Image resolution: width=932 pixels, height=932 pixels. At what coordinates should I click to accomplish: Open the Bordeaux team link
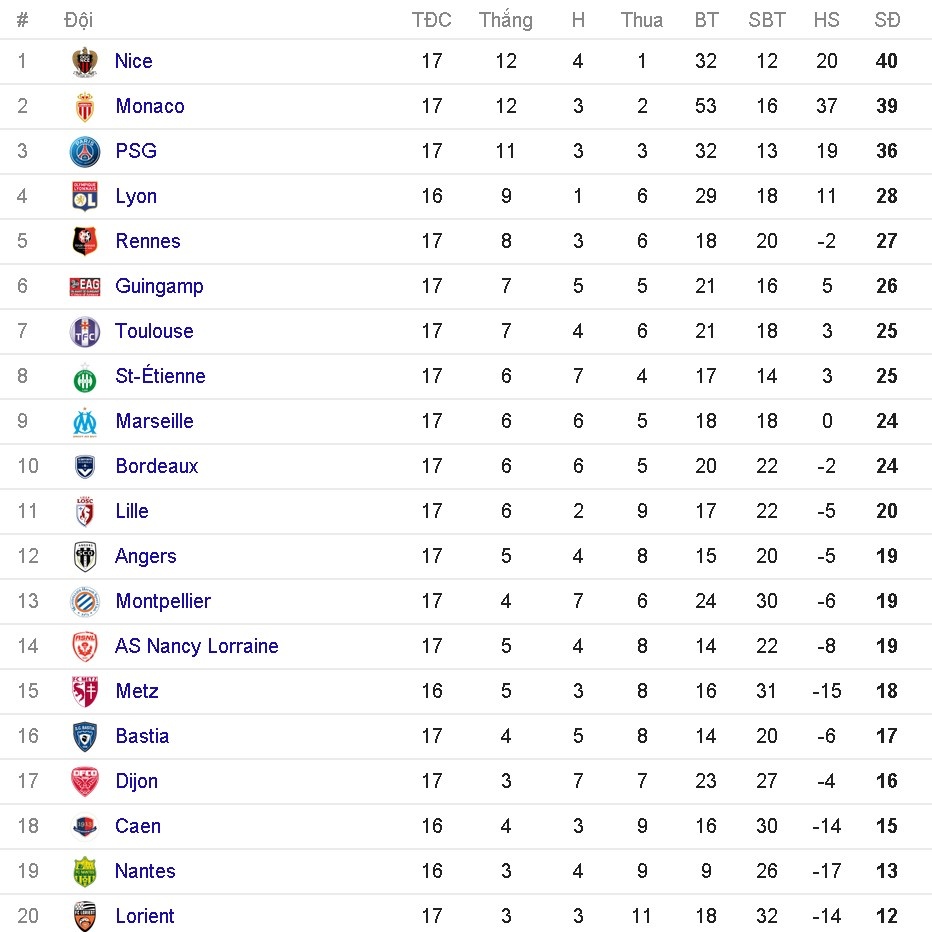(157, 466)
